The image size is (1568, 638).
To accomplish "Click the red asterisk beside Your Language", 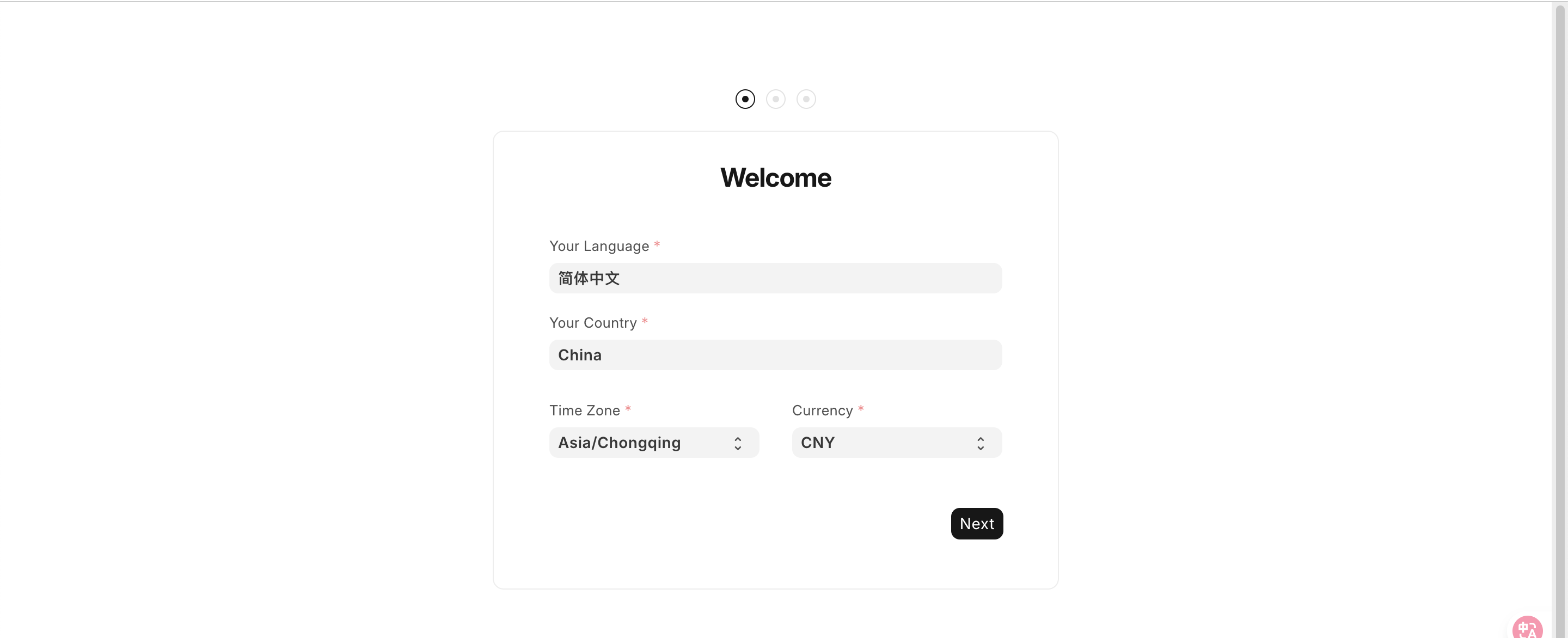I will [x=657, y=245].
